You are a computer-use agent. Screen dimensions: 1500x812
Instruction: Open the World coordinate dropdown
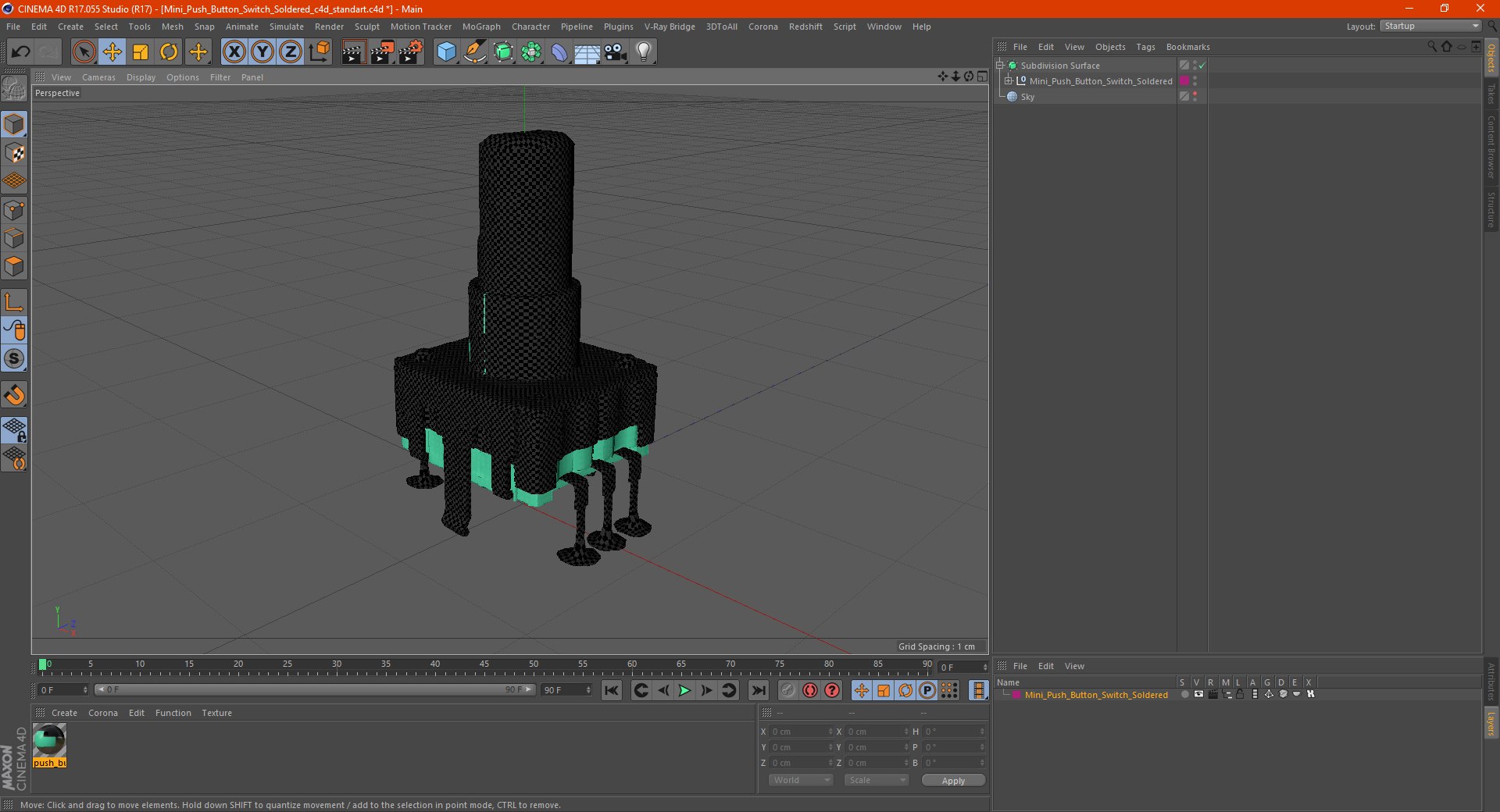click(801, 780)
